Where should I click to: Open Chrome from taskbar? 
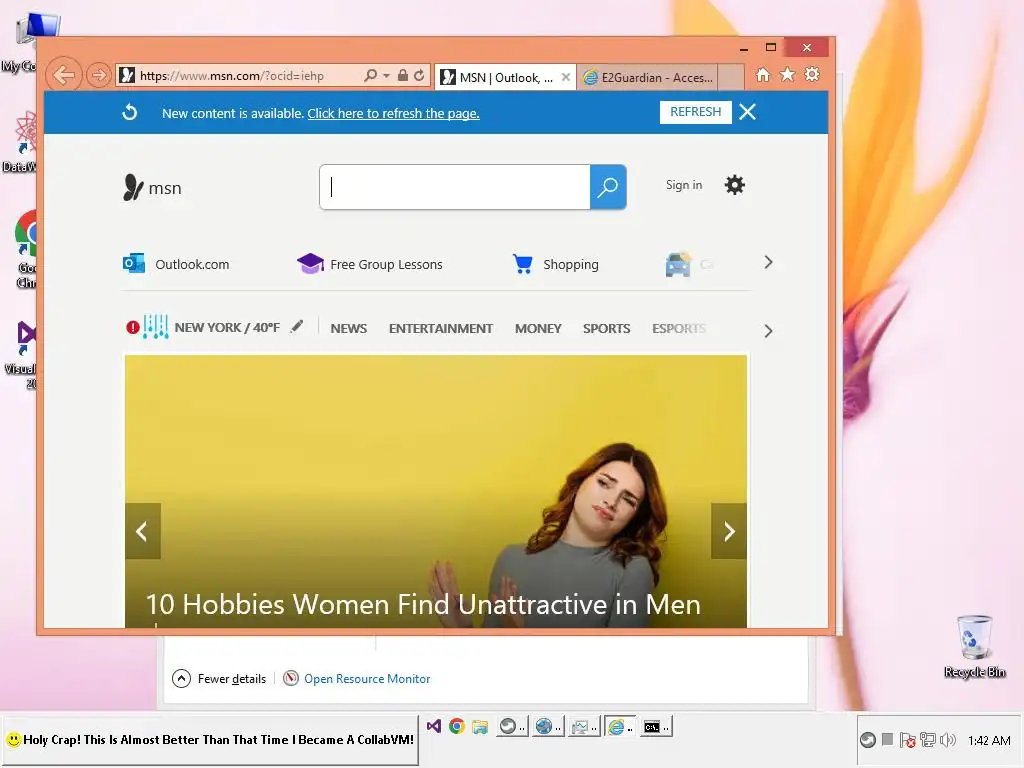(456, 726)
